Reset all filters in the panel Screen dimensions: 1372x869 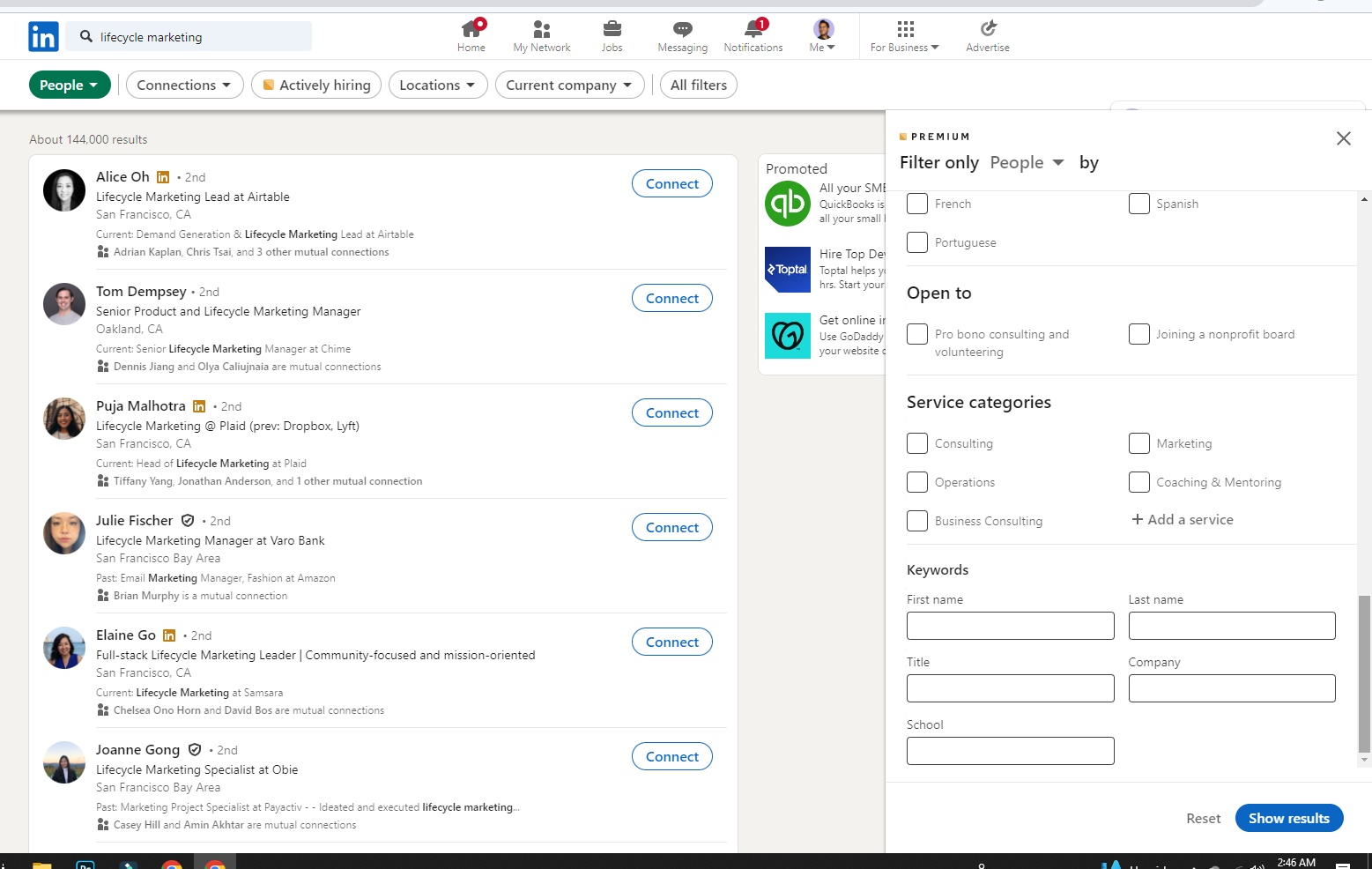[1204, 819]
